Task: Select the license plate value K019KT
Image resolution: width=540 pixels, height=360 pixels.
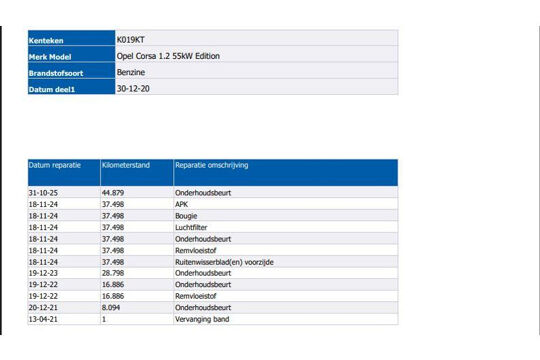Action: click(x=131, y=40)
